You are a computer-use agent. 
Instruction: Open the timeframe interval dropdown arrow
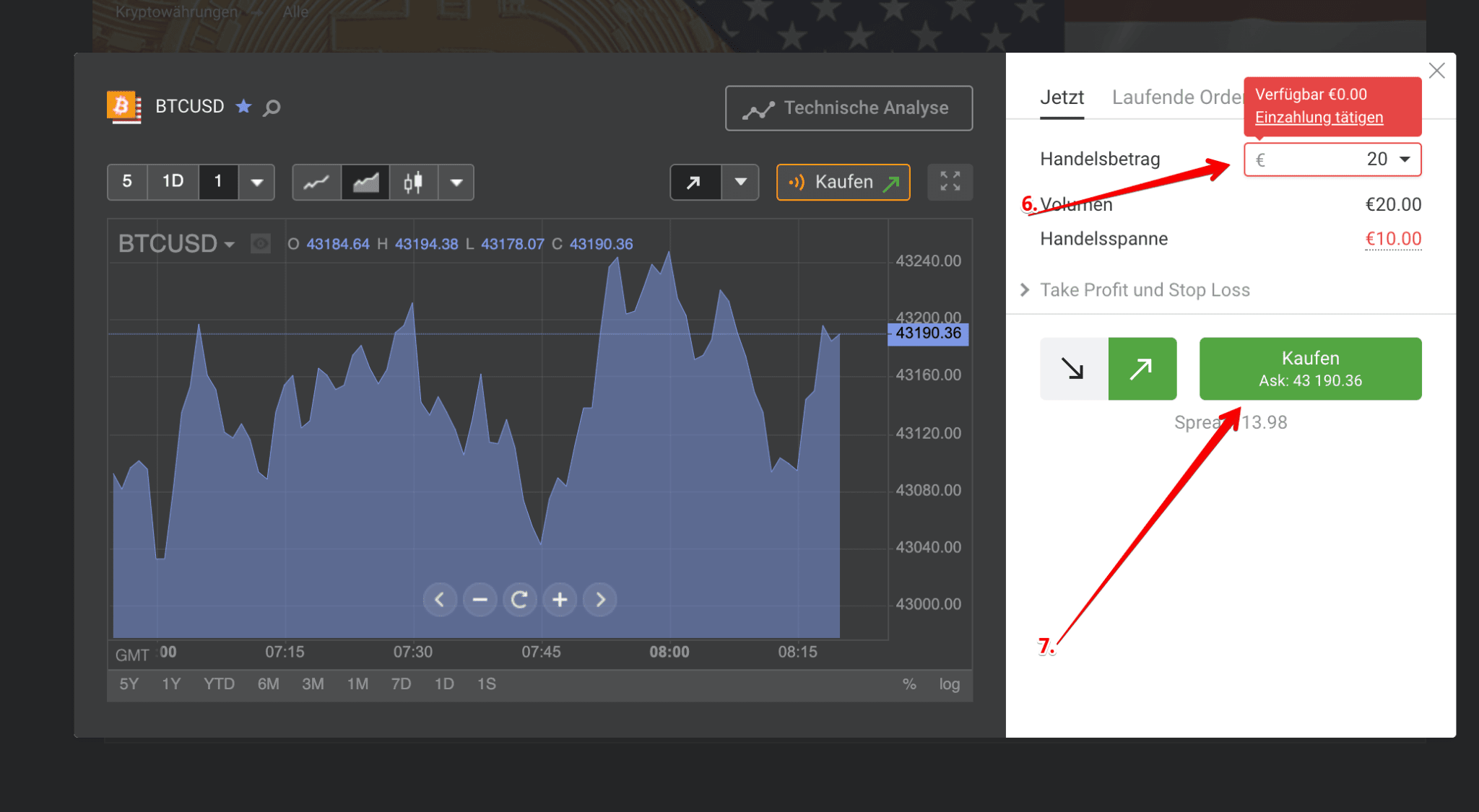[256, 183]
